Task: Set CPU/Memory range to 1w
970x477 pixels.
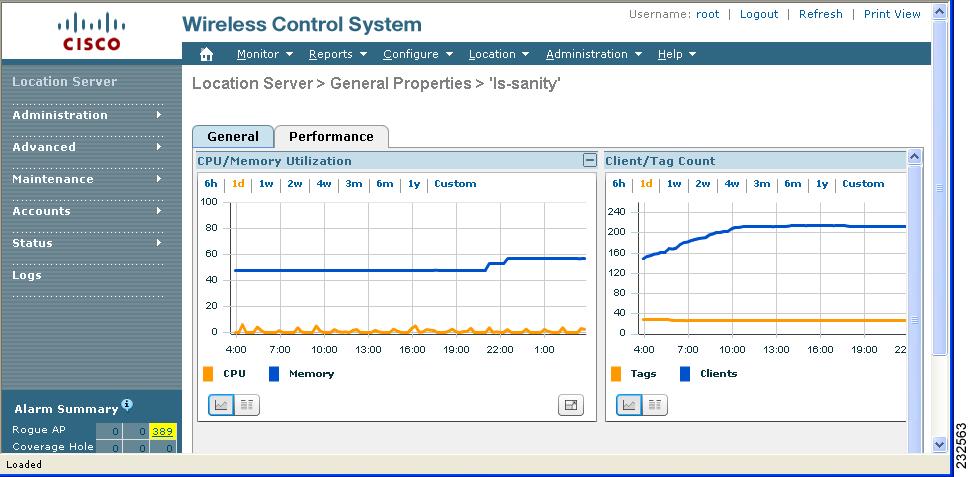Action: coord(266,184)
